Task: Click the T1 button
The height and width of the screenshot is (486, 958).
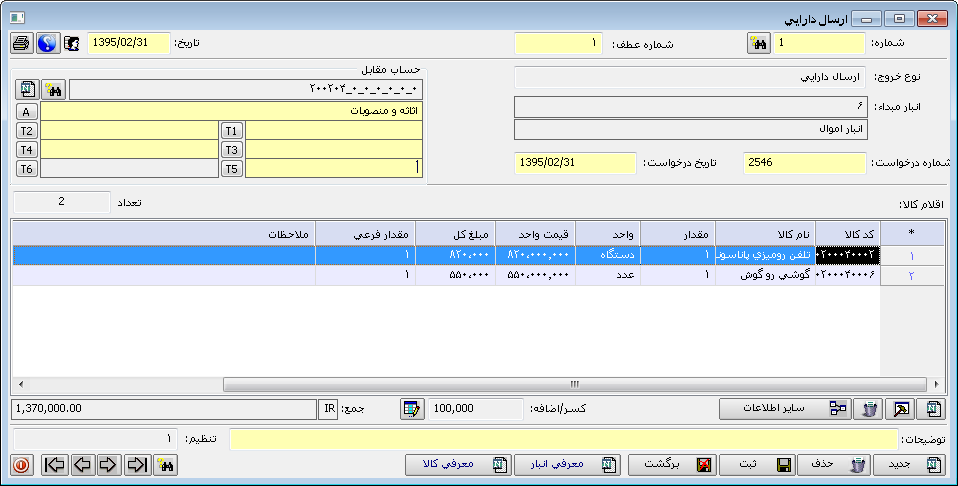Action: tap(232, 131)
